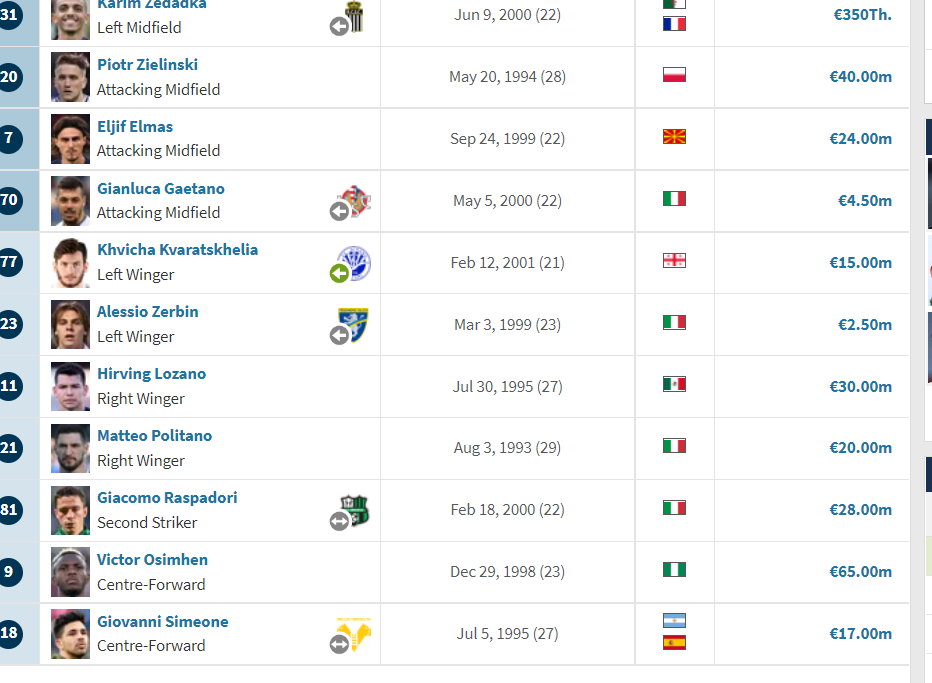Click the North Macedonia flag for Elmas
The width and height of the screenshot is (932, 683).
[674, 137]
